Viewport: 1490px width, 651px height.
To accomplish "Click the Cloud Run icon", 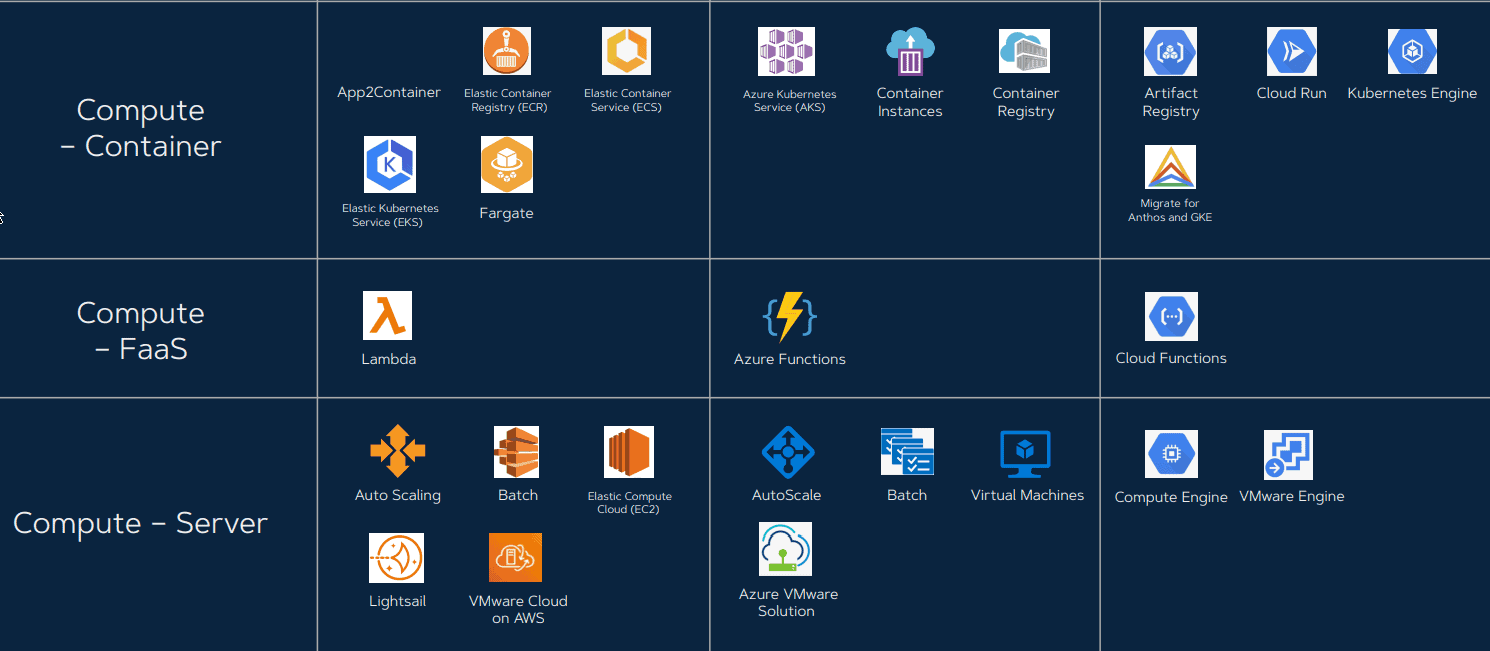I will click(1291, 50).
